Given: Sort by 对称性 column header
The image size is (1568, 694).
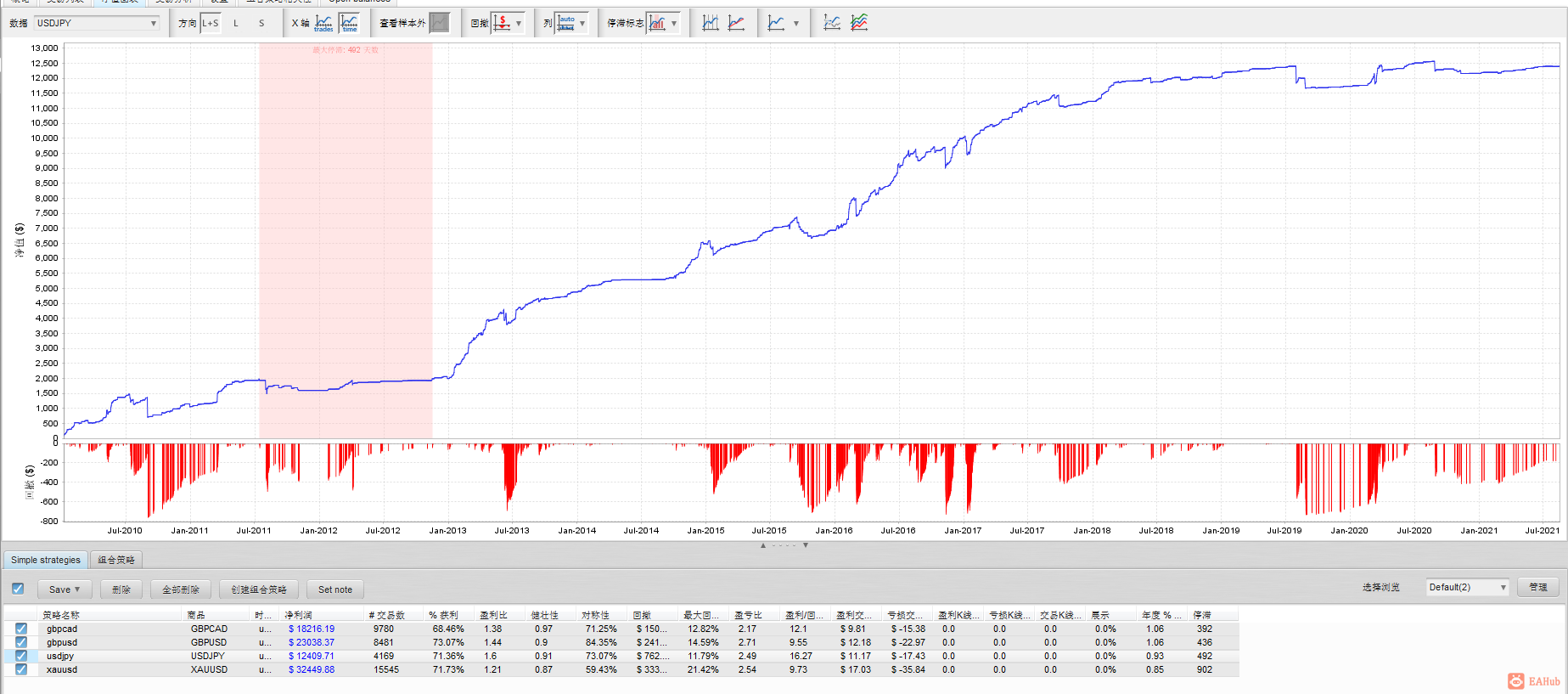Looking at the screenshot, I should (x=603, y=615).
